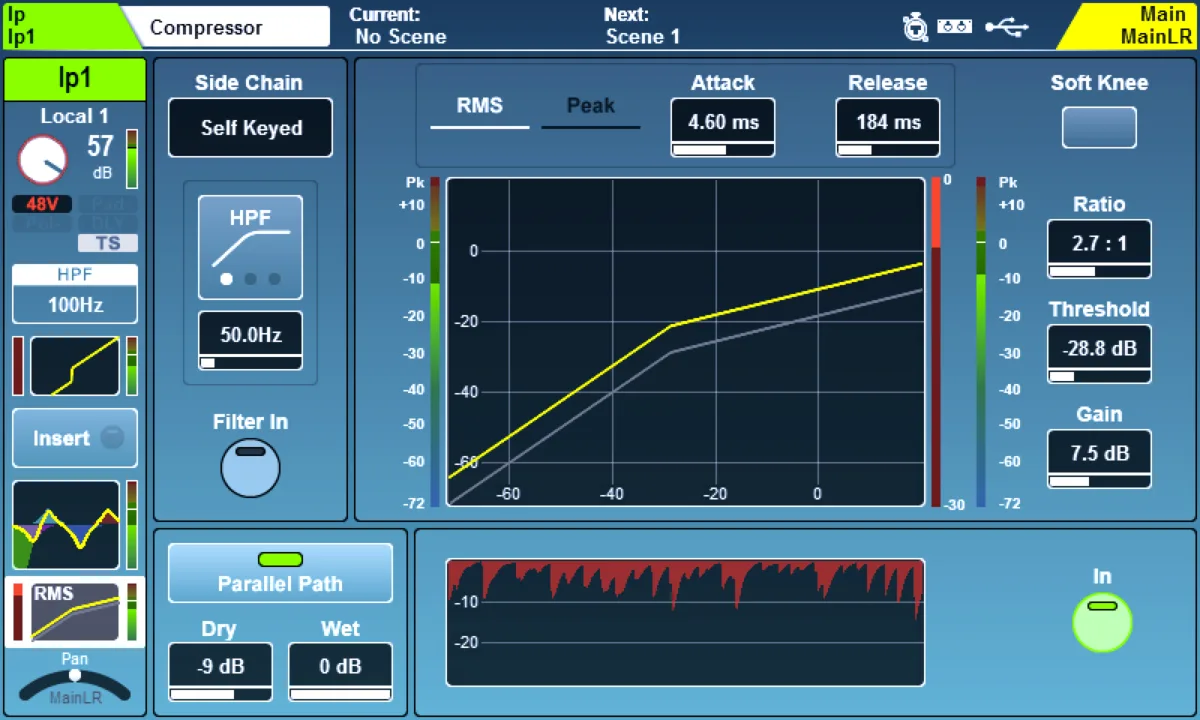Toggle the compressor In button

click(x=1102, y=622)
